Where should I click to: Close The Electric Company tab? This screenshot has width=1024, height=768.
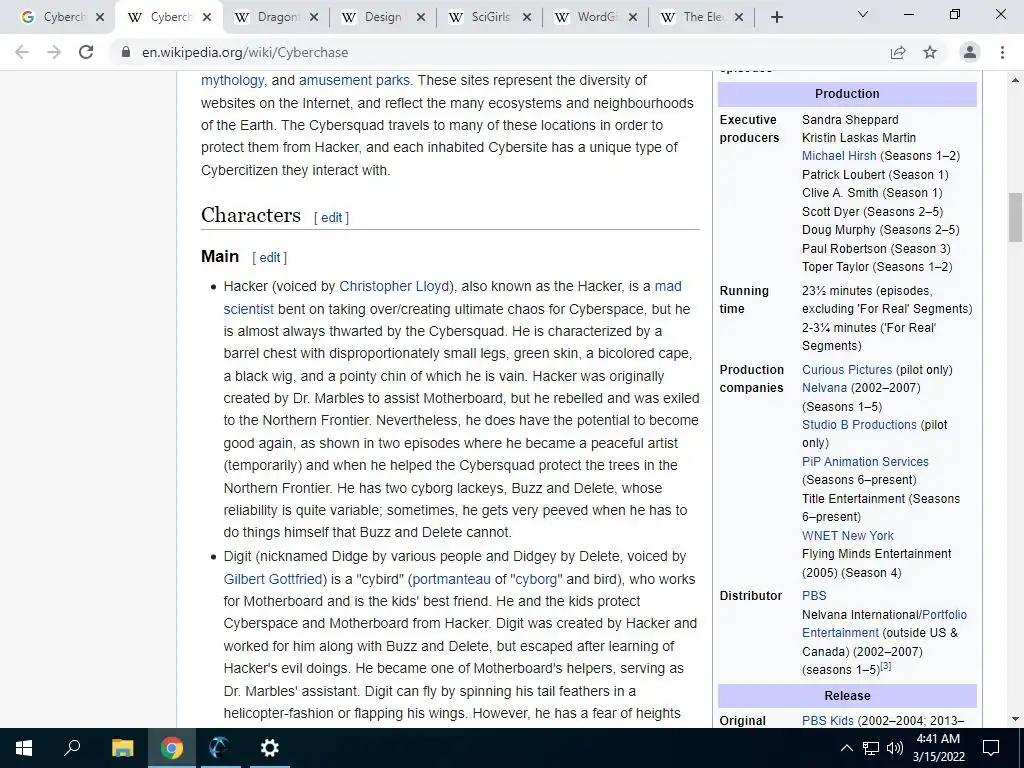tap(739, 18)
